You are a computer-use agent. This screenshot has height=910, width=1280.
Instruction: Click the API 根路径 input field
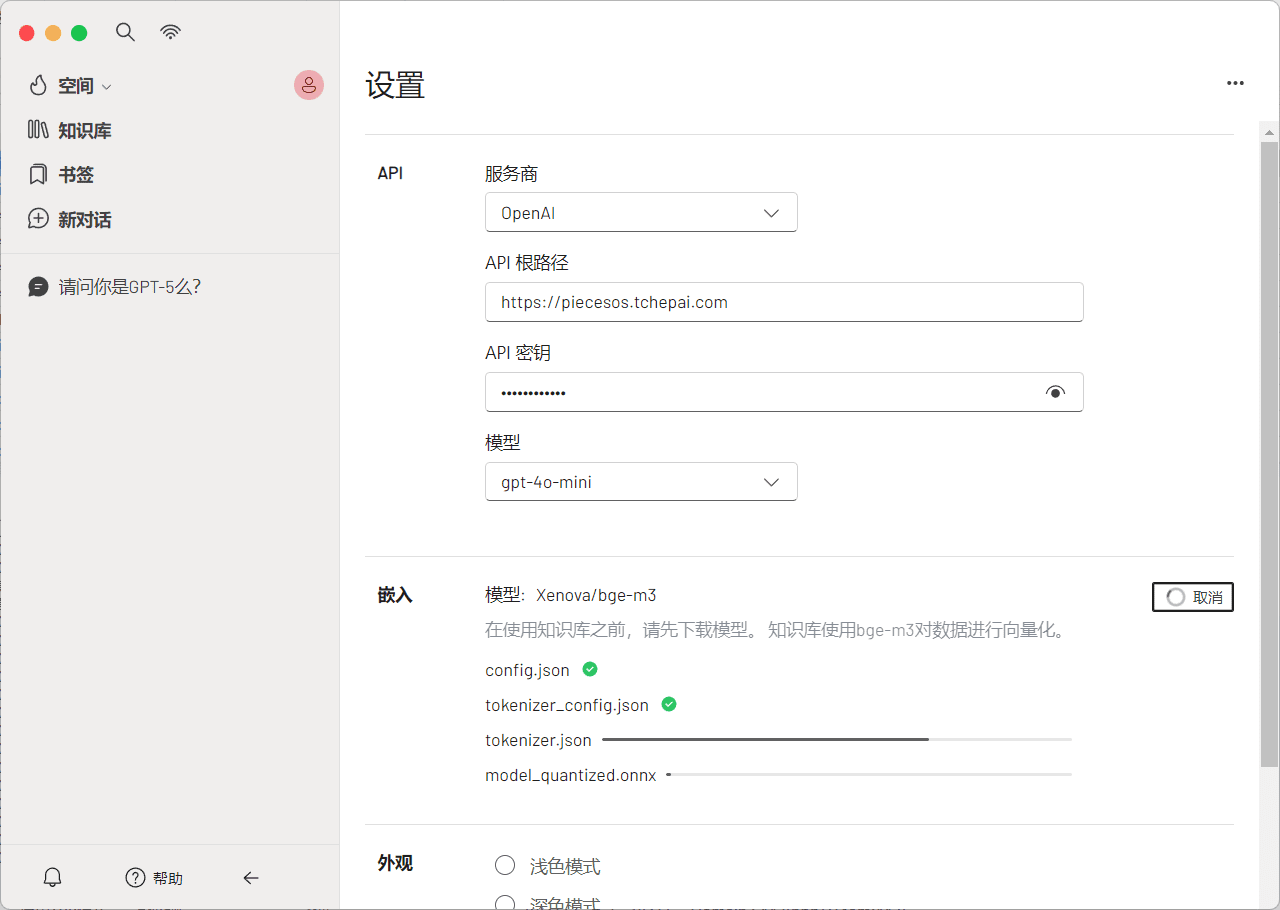tap(784, 302)
